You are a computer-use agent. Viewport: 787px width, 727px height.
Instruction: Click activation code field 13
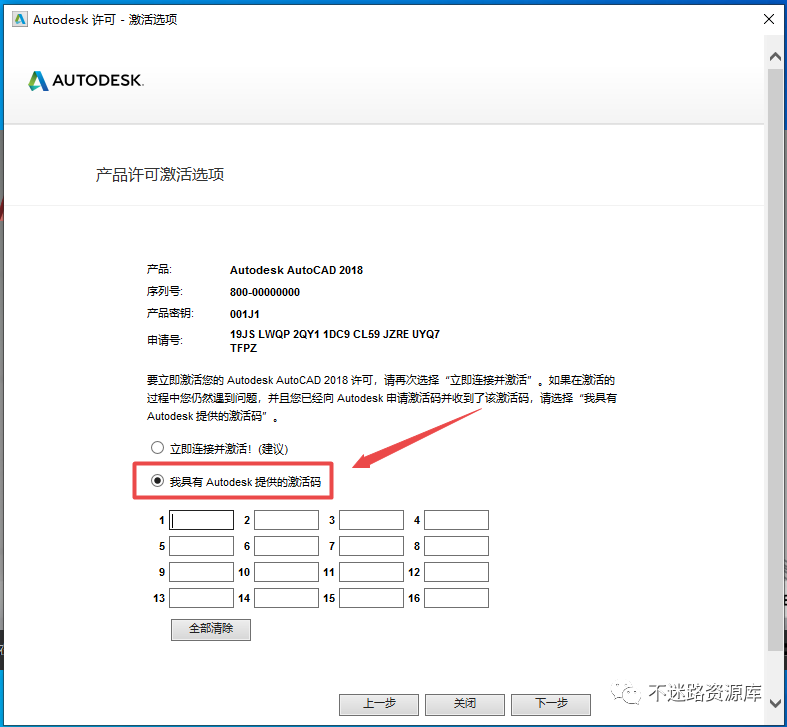(x=201, y=598)
